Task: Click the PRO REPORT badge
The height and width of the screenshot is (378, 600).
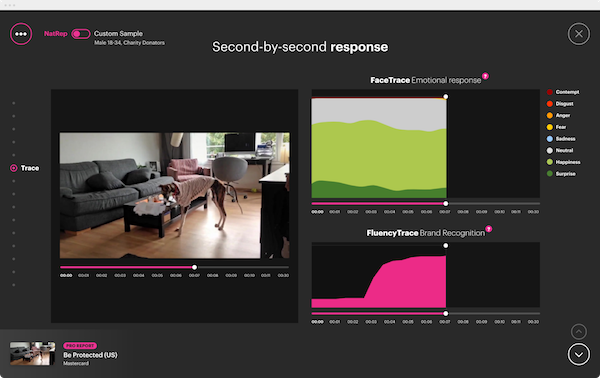Action: point(80,345)
